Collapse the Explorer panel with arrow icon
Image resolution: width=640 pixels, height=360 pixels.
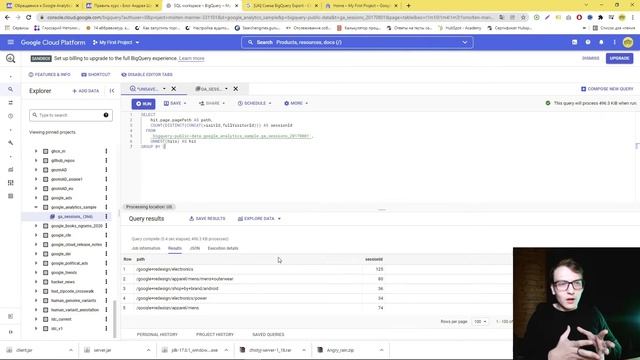point(112,91)
